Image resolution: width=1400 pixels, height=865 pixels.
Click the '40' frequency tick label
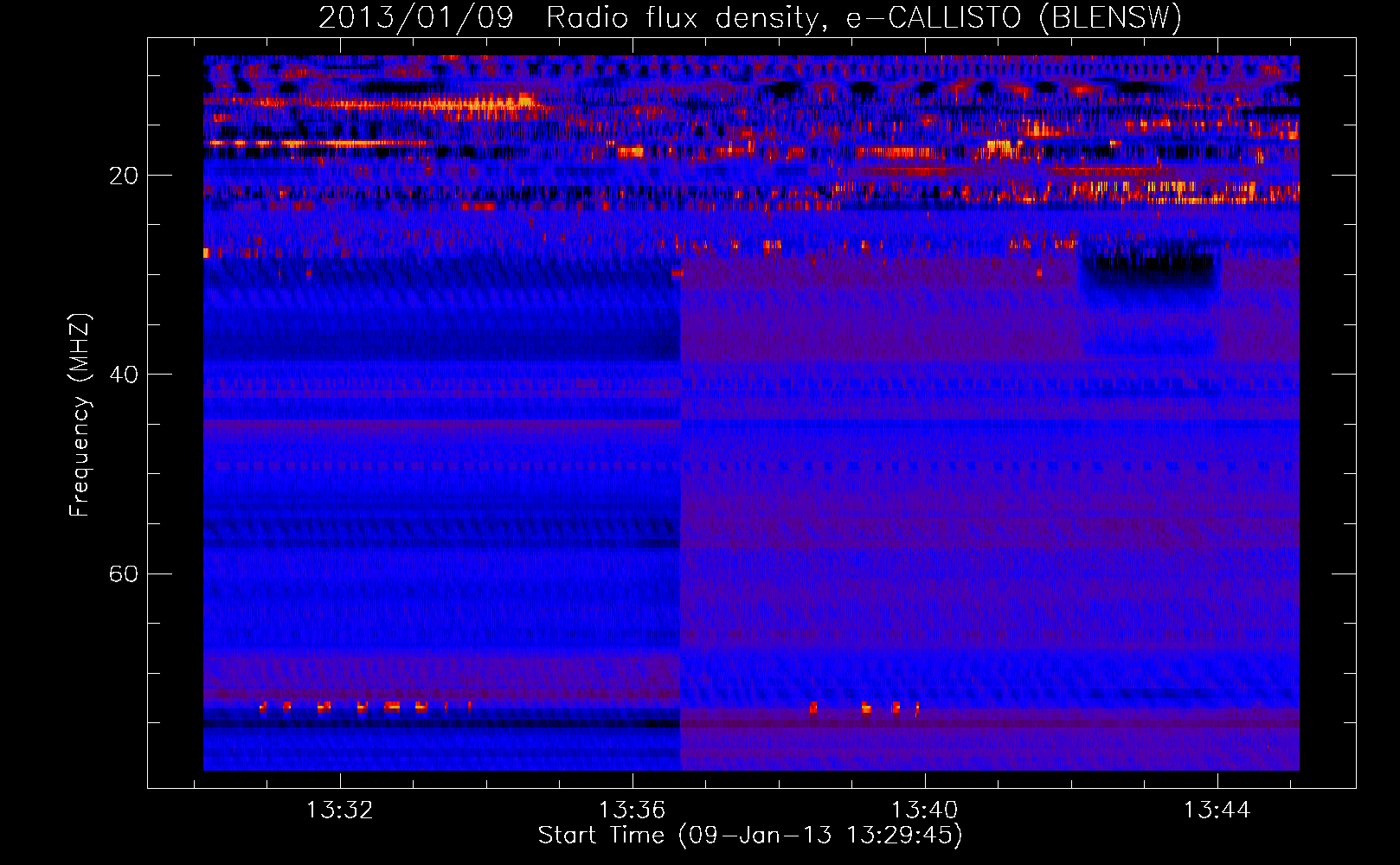(124, 375)
